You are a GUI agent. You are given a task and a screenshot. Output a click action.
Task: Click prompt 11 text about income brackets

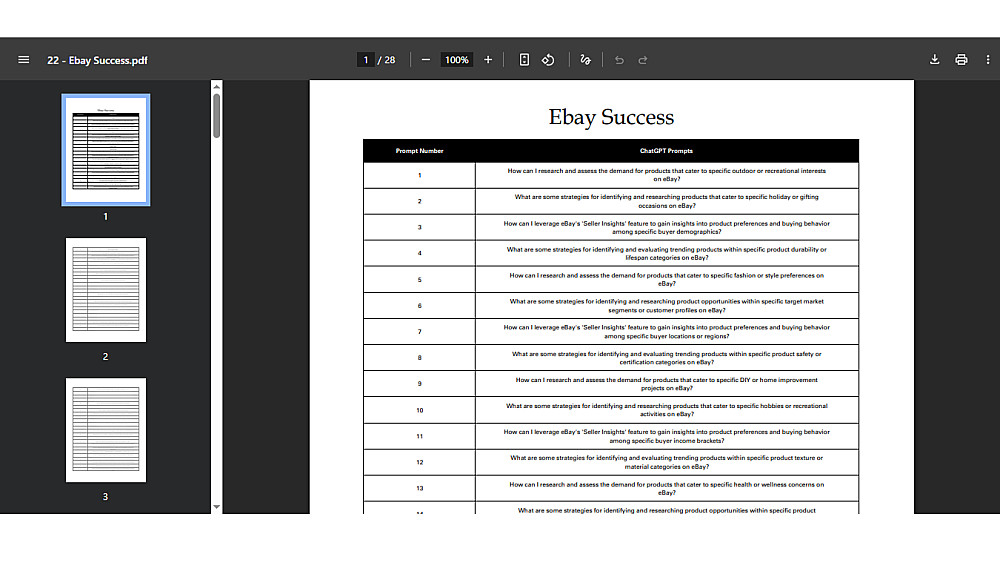pyautogui.click(x=666, y=436)
